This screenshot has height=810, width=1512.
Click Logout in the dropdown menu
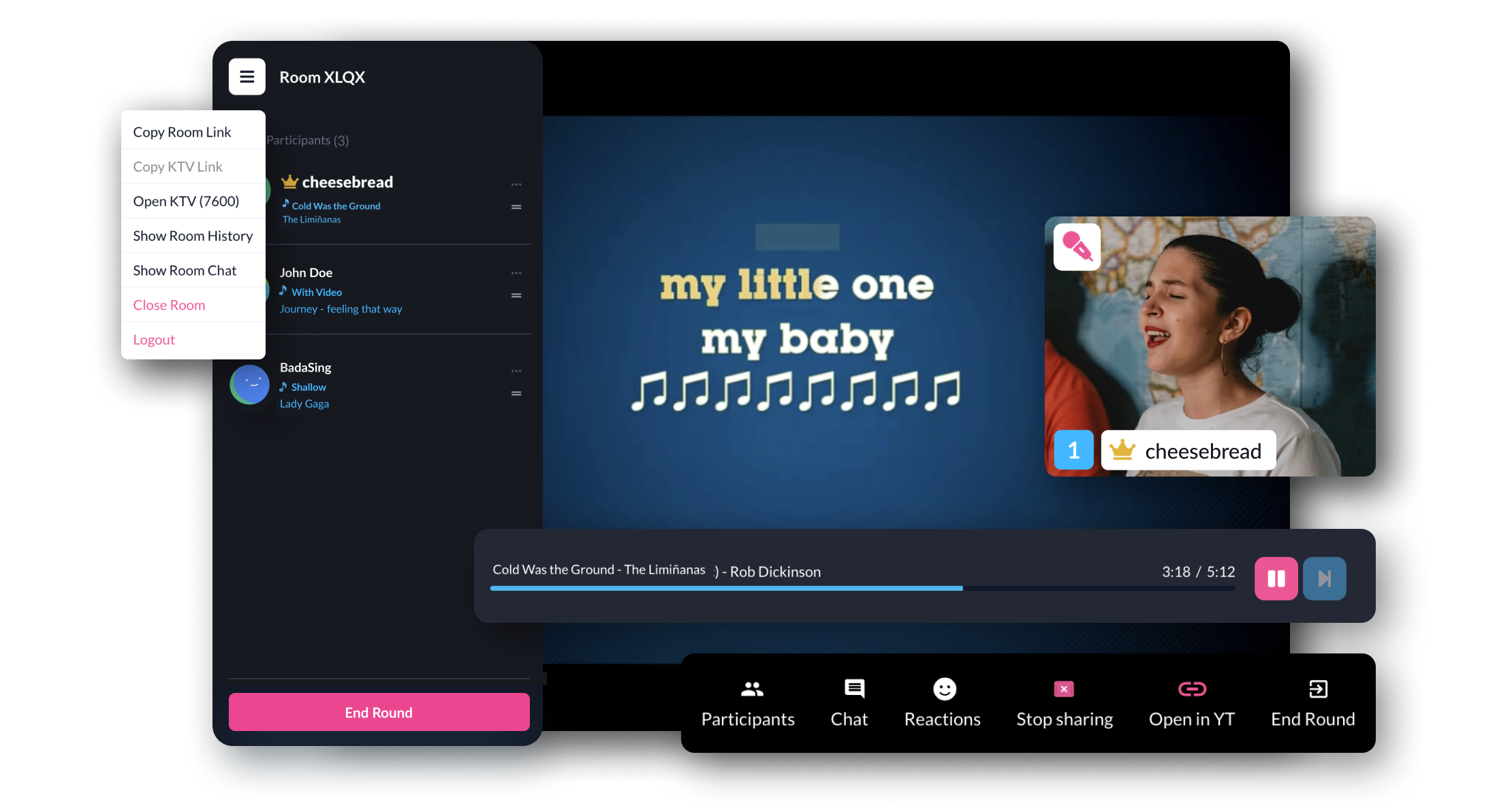click(x=193, y=340)
